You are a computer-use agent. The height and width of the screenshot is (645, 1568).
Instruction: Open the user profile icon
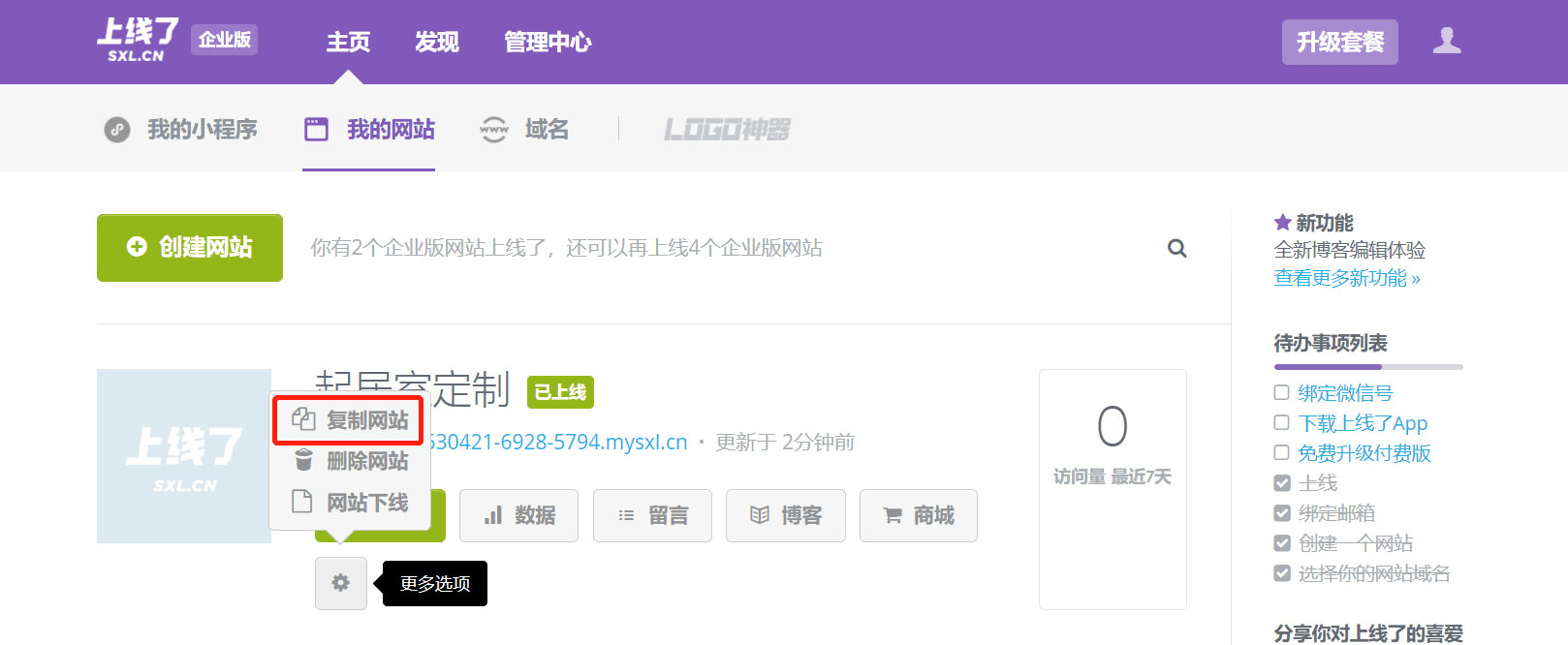[x=1447, y=41]
